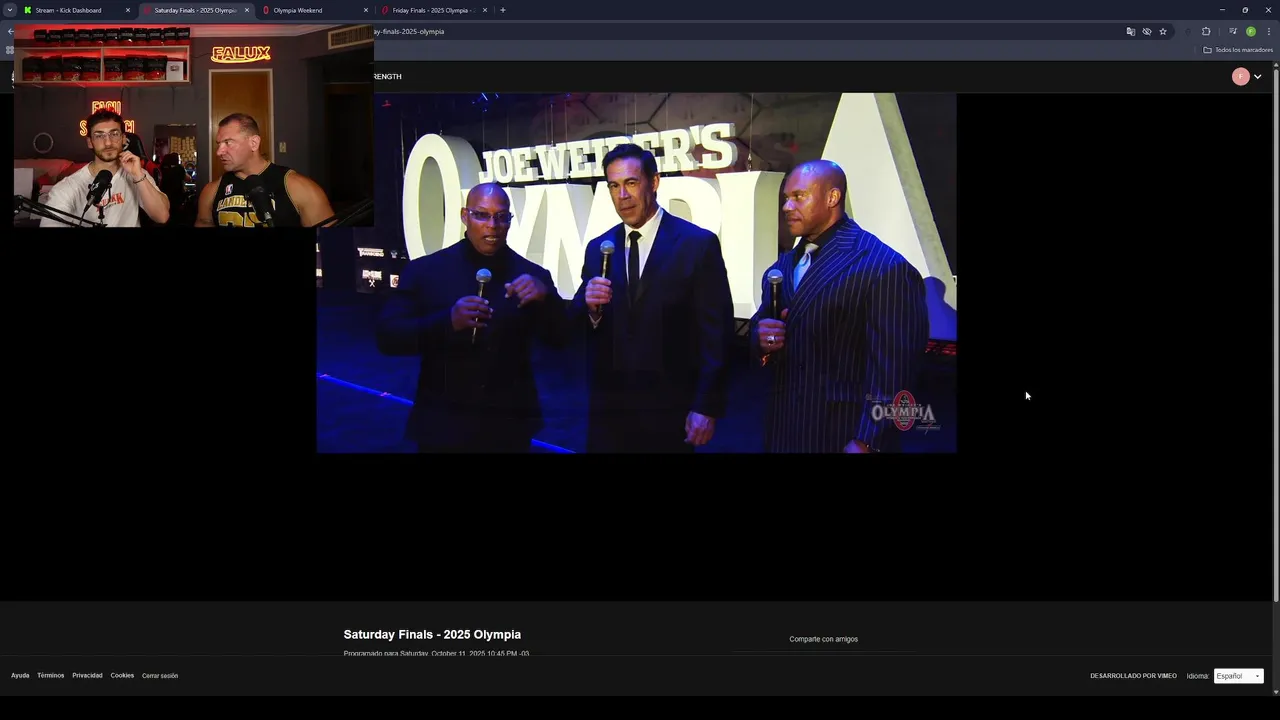This screenshot has width=1280, height=720.
Task: Open the Google Translate page icon
Action: [1131, 31]
